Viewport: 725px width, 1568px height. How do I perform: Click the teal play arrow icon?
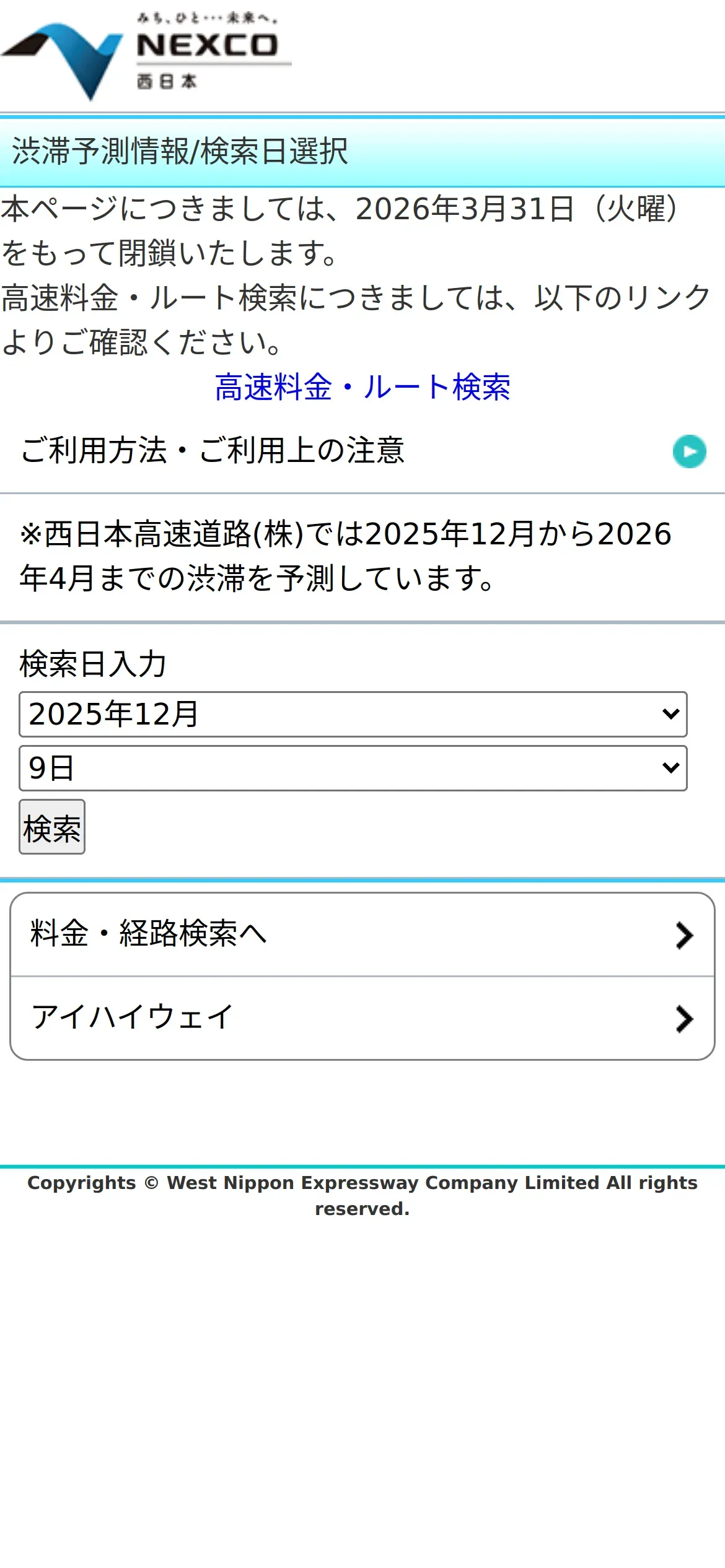click(689, 451)
